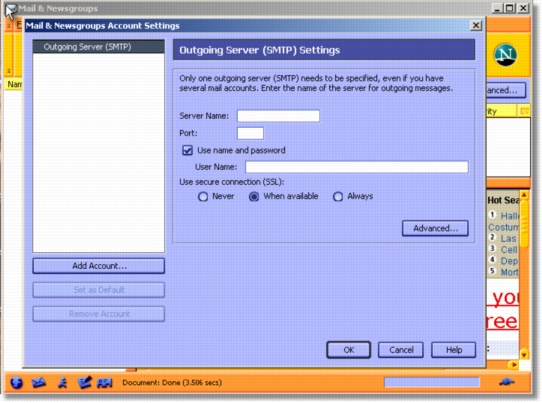Close the Account Settings dialog
The image size is (542, 403).
click(x=476, y=25)
